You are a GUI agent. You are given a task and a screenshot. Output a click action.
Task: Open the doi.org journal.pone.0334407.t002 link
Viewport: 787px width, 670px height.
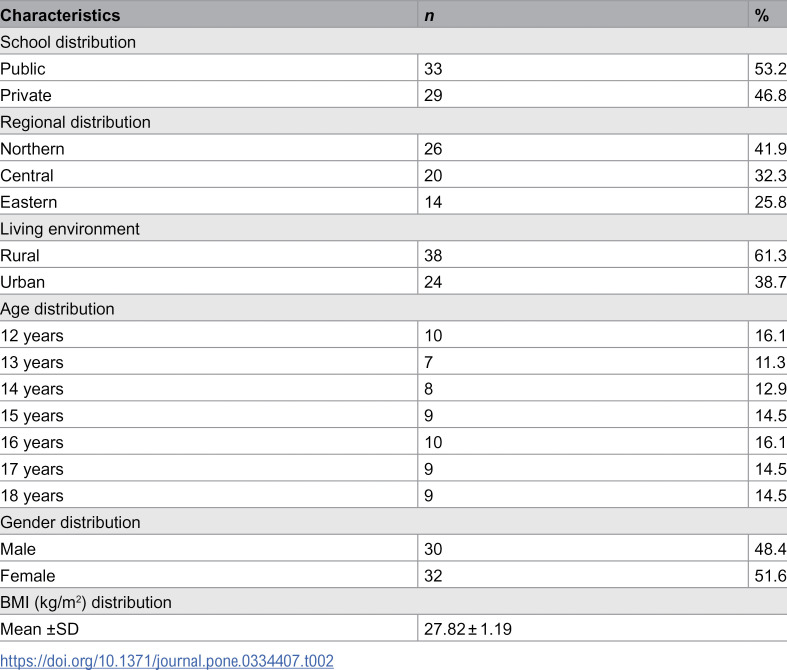[x=167, y=660]
